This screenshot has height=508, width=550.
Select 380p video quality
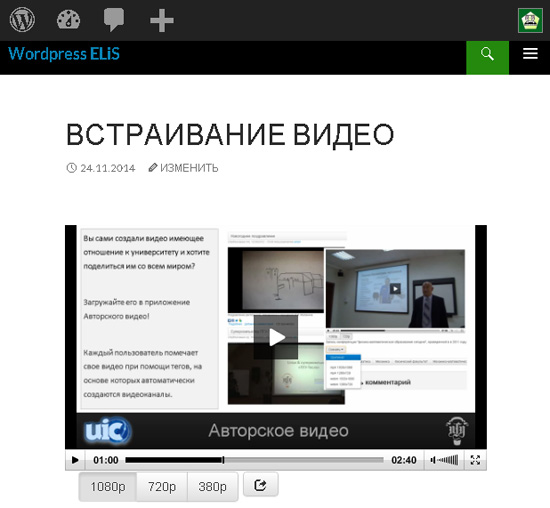213,487
